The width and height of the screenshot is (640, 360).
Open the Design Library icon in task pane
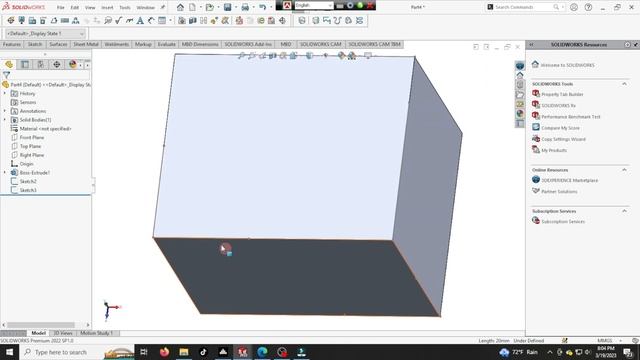click(520, 85)
